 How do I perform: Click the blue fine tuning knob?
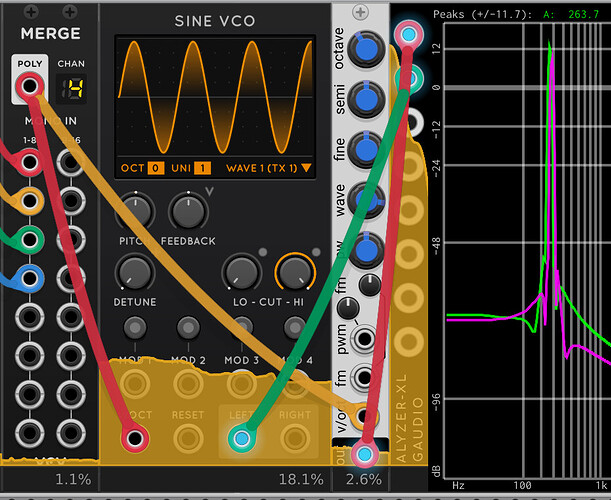371,150
